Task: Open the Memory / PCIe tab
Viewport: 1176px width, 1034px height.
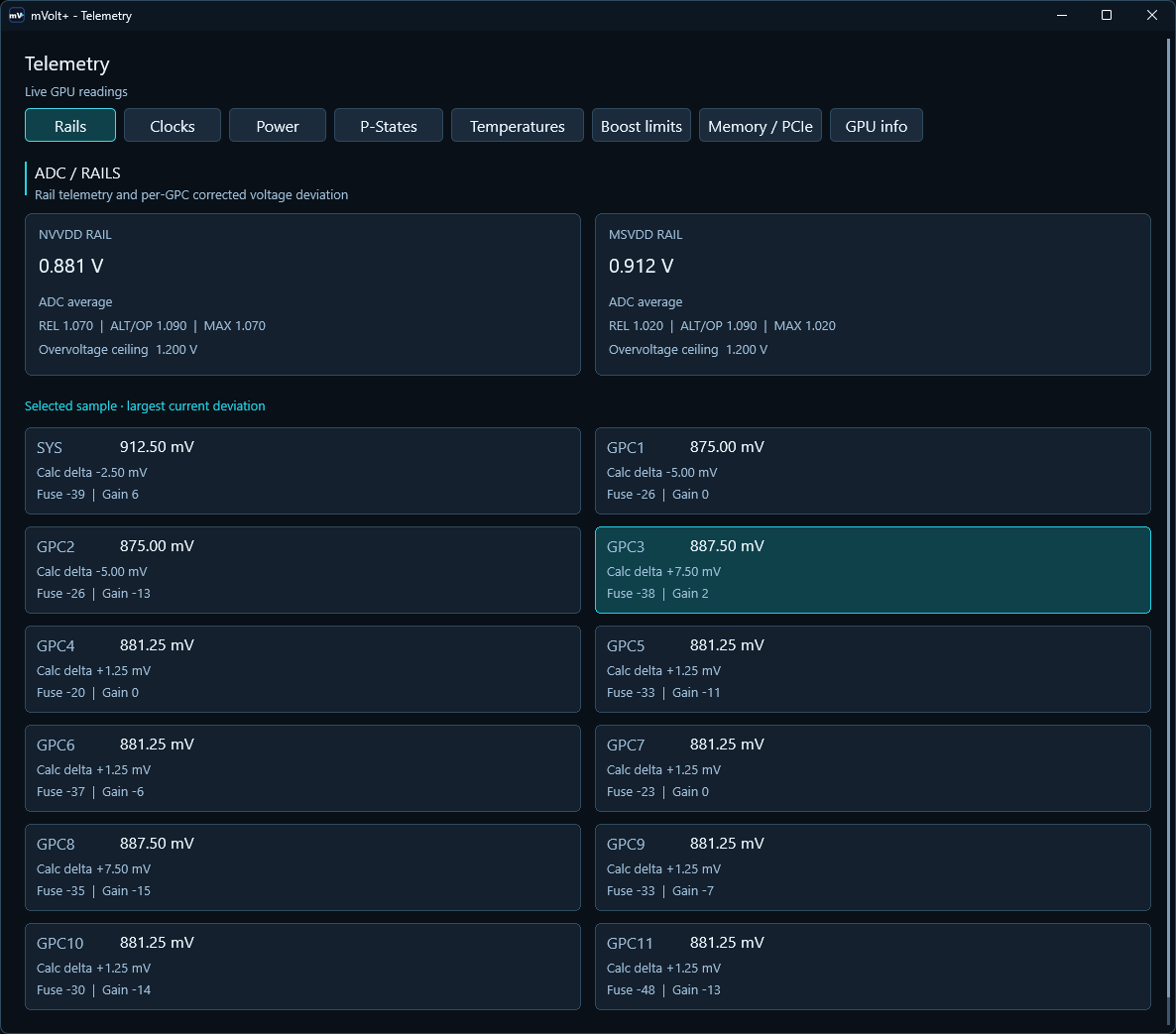Action: pos(761,125)
